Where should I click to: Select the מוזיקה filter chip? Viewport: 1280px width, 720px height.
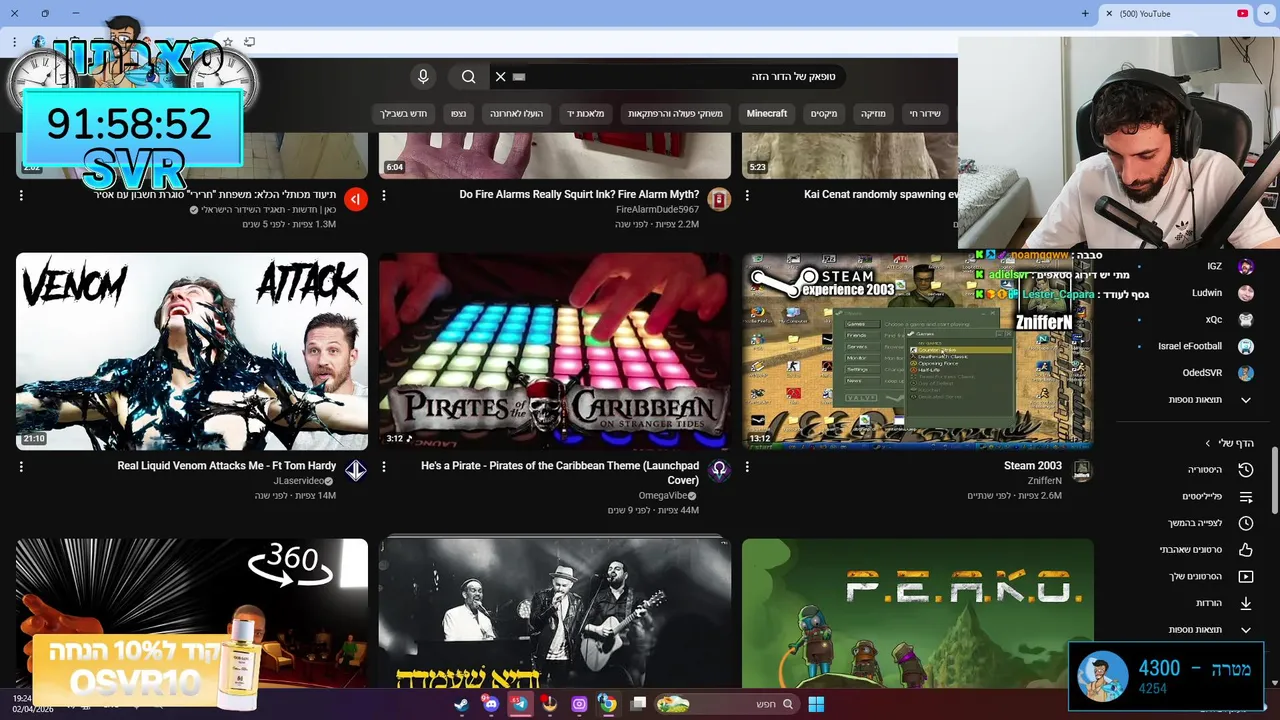click(x=873, y=114)
